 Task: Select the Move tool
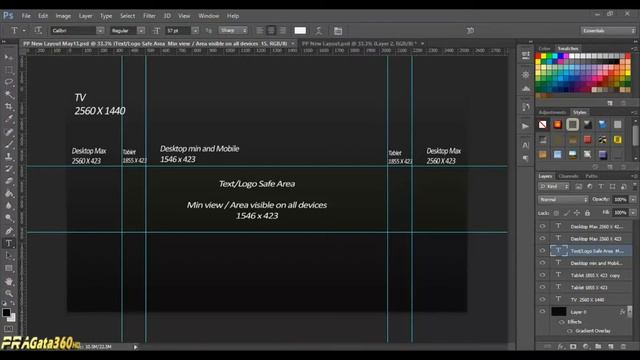tap(9, 58)
